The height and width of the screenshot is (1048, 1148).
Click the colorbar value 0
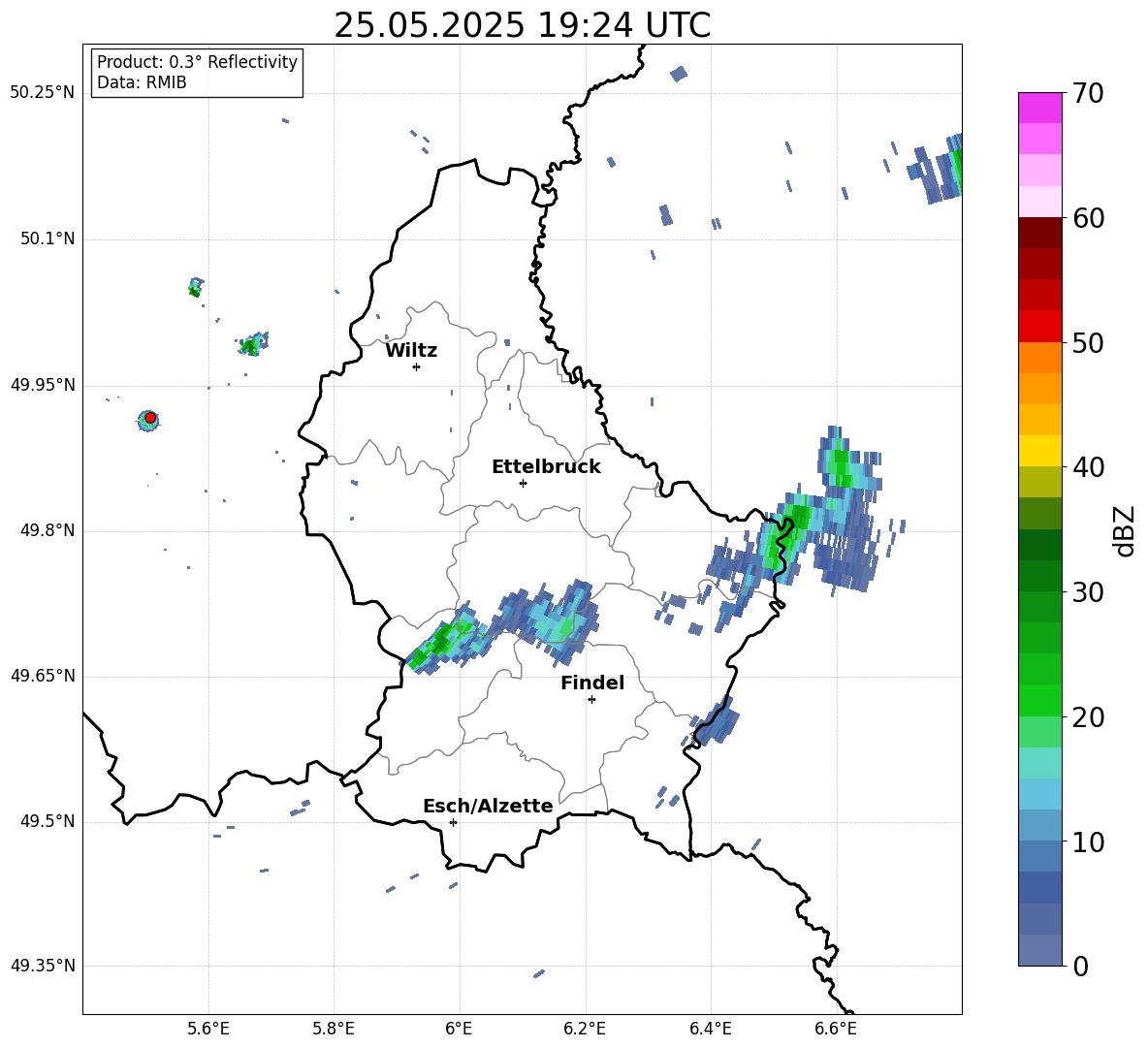coord(1080,966)
